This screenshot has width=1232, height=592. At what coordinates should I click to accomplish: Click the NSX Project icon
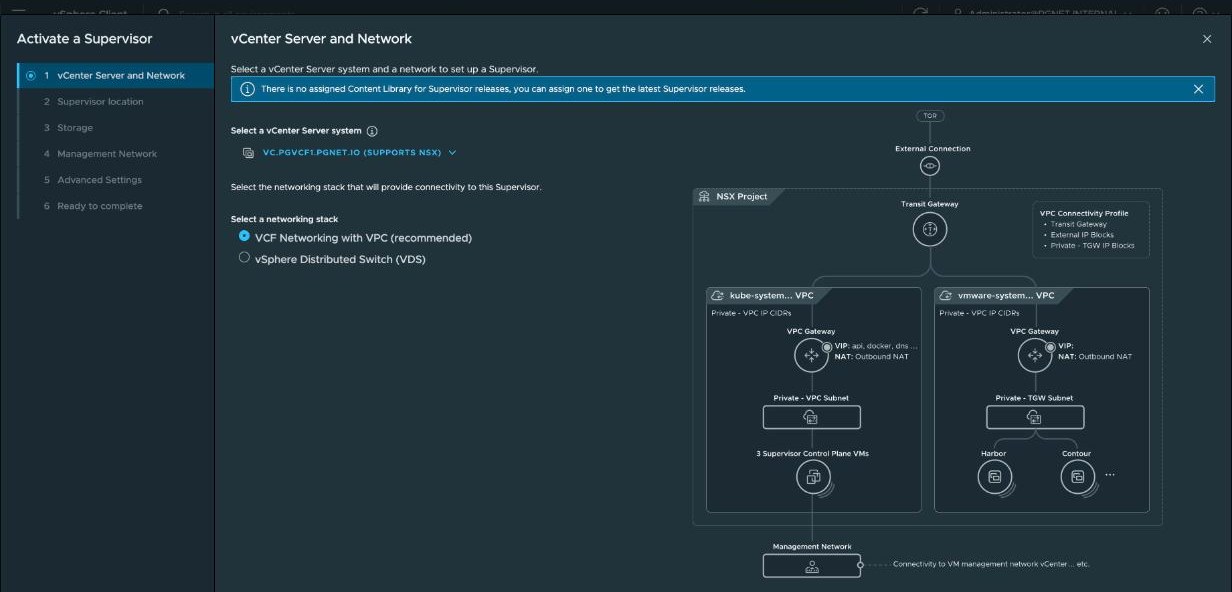click(x=704, y=196)
